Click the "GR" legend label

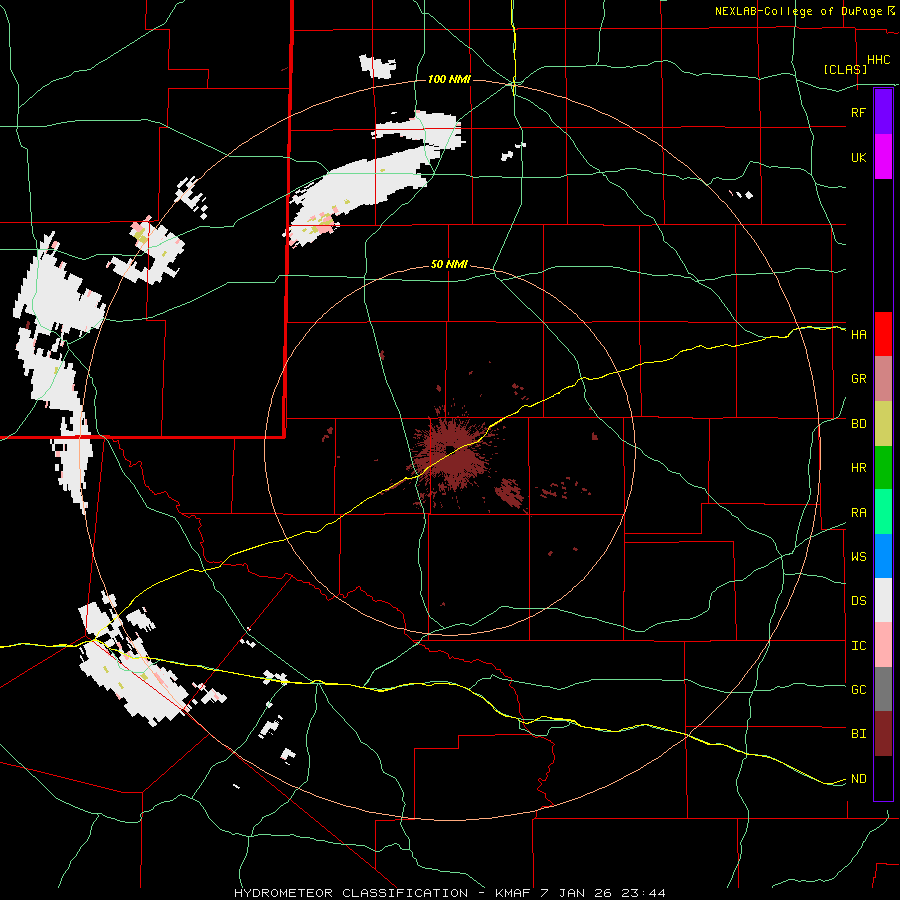click(x=859, y=379)
